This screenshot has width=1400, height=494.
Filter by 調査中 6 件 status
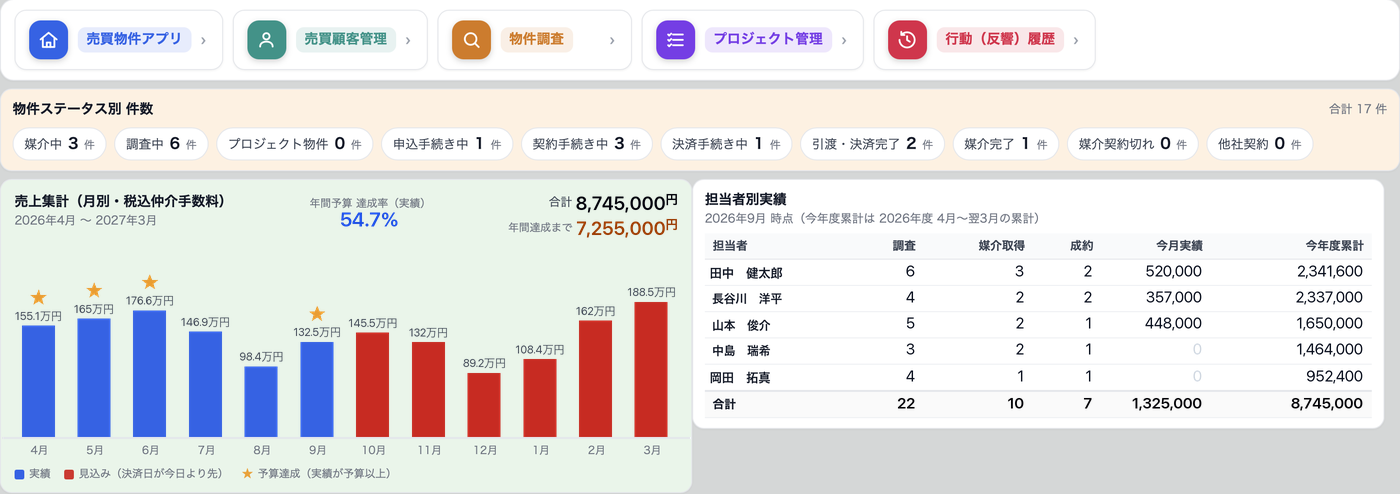click(x=162, y=144)
